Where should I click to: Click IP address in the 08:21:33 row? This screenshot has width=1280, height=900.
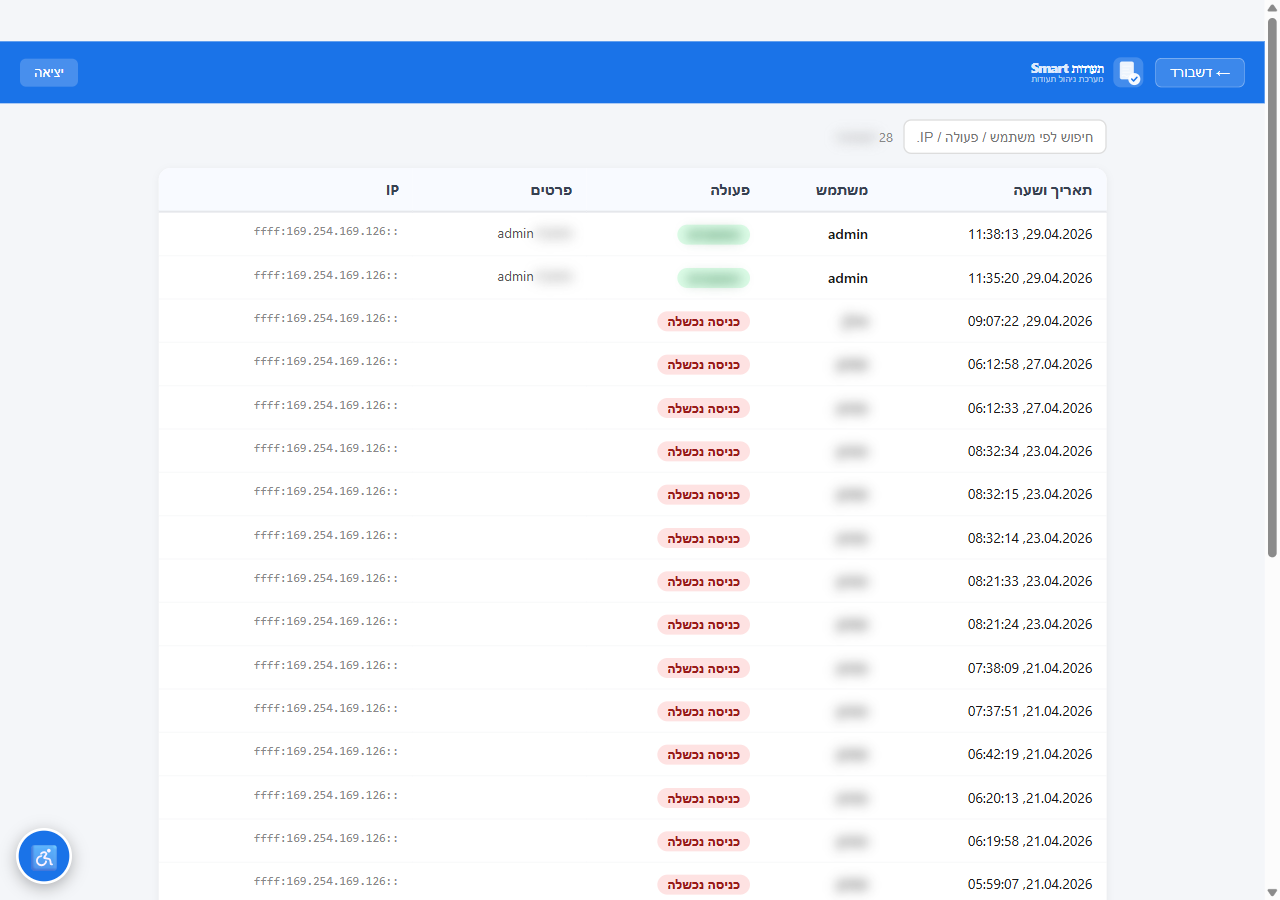(326, 578)
